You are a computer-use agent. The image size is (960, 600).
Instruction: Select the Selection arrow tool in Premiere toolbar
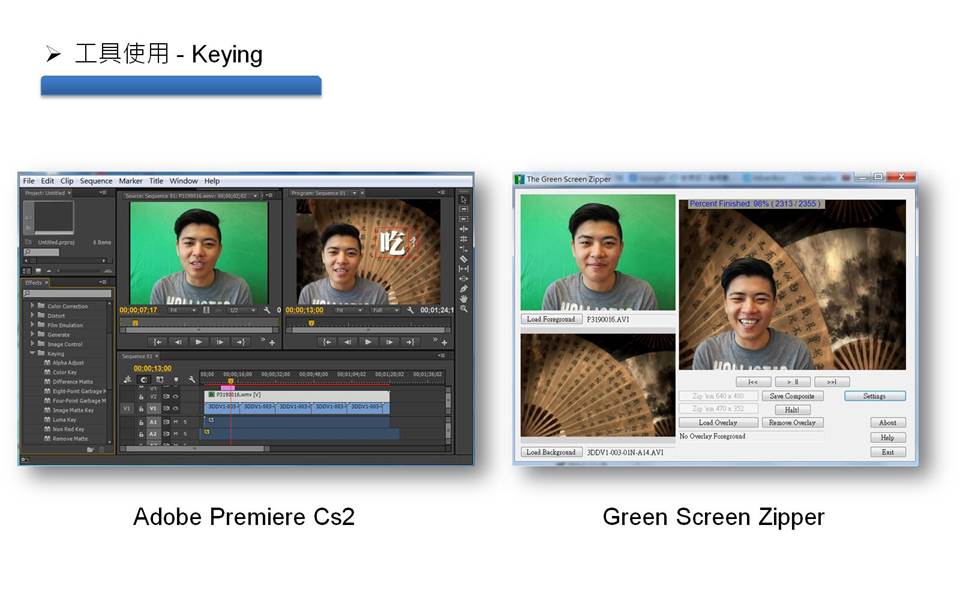tap(464, 199)
